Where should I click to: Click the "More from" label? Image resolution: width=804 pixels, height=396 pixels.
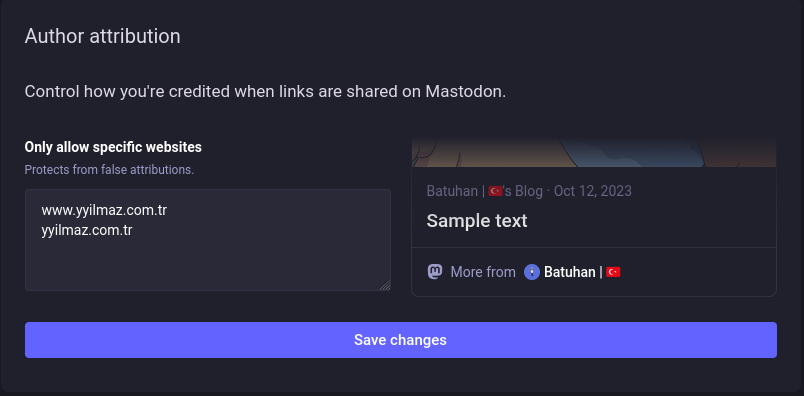click(x=483, y=272)
